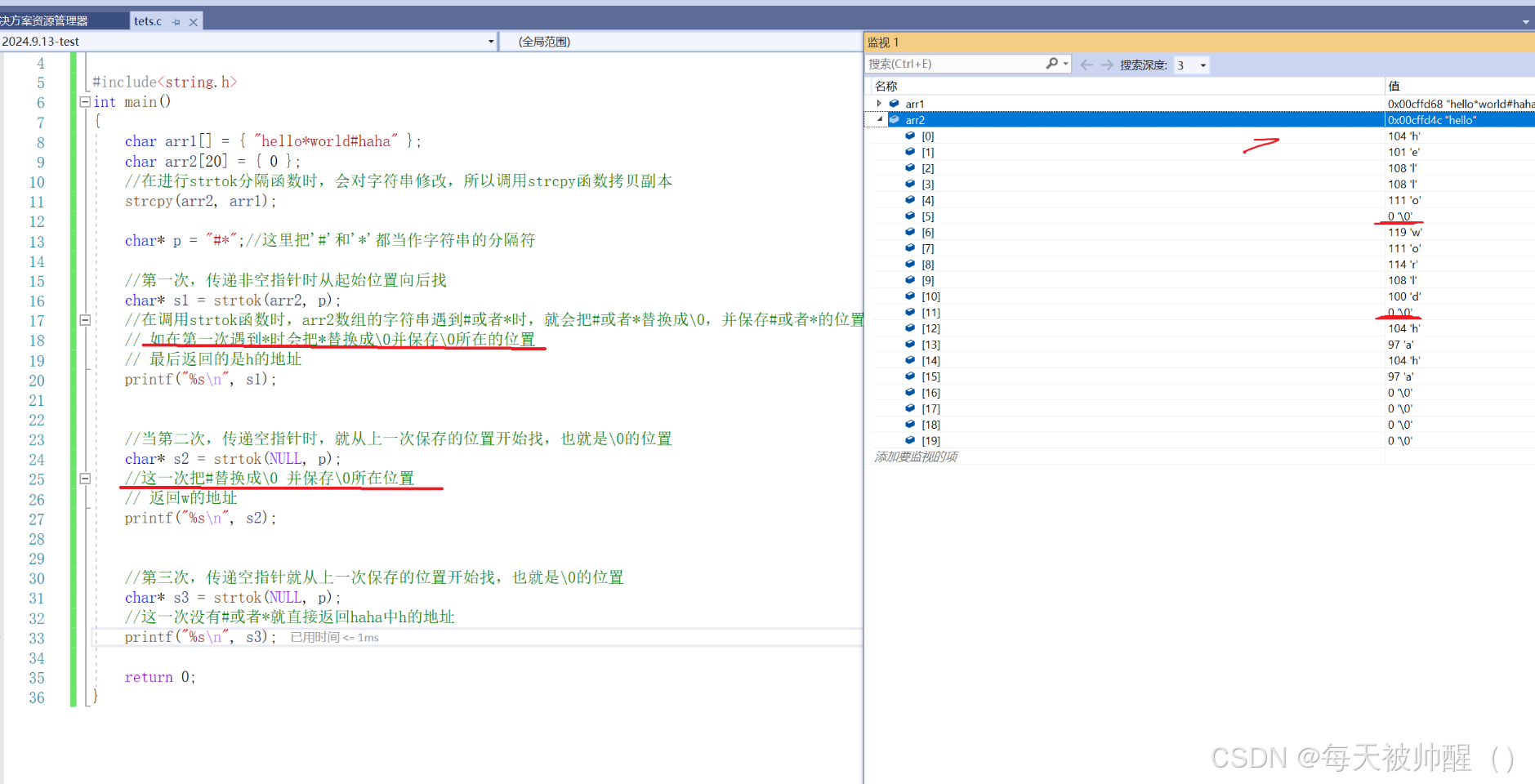Click the icon of element [10]
This screenshot has height=784, width=1535.
point(910,296)
